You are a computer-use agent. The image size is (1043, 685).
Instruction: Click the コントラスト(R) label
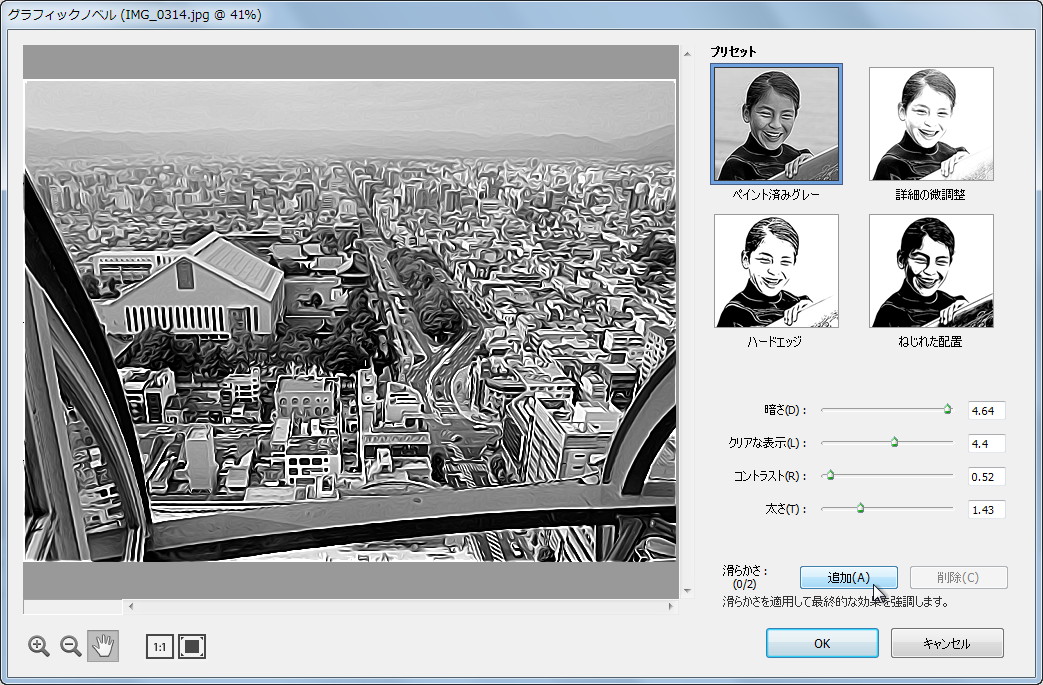pyautogui.click(x=770, y=476)
